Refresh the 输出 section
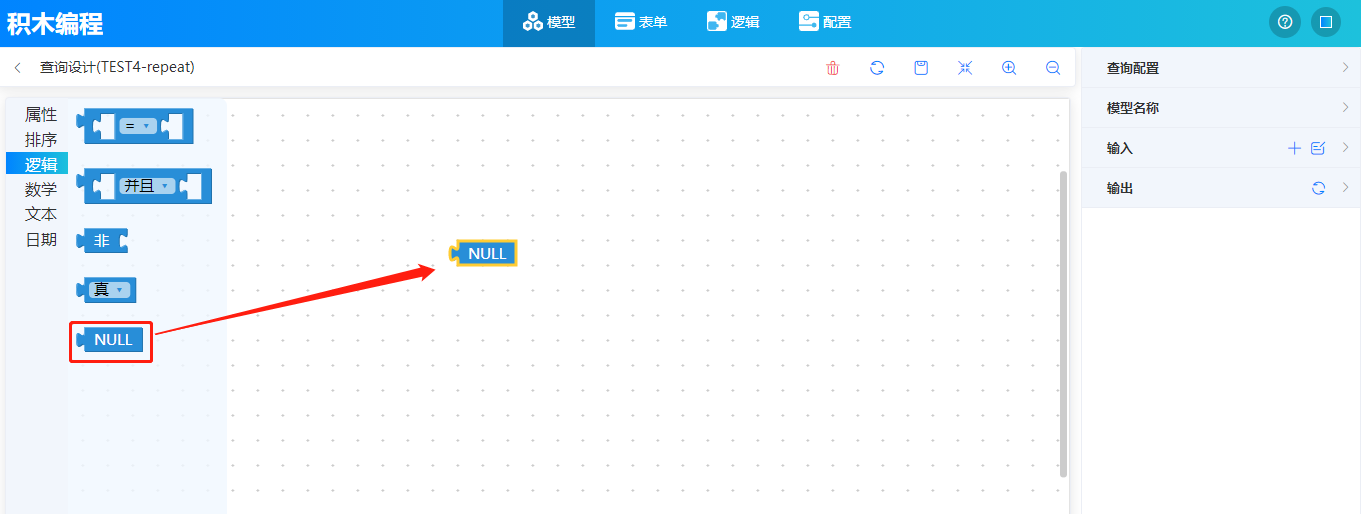This screenshot has height=514, width=1361. 1318,188
